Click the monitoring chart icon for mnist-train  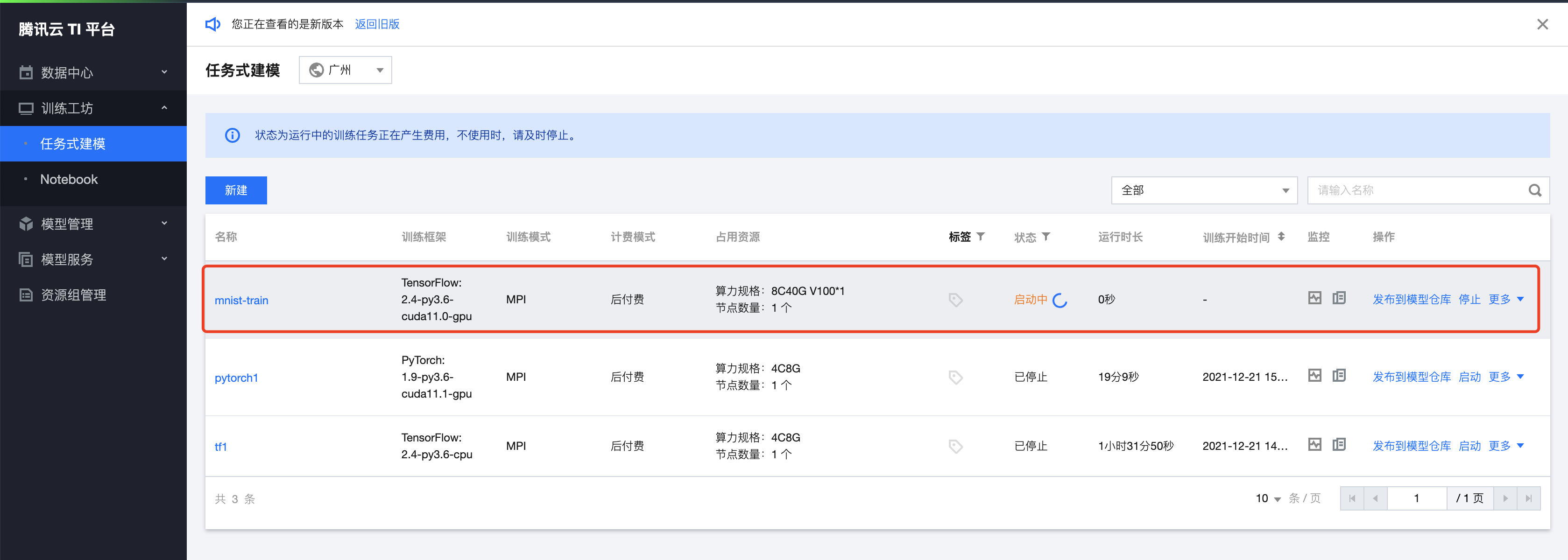tap(1314, 298)
